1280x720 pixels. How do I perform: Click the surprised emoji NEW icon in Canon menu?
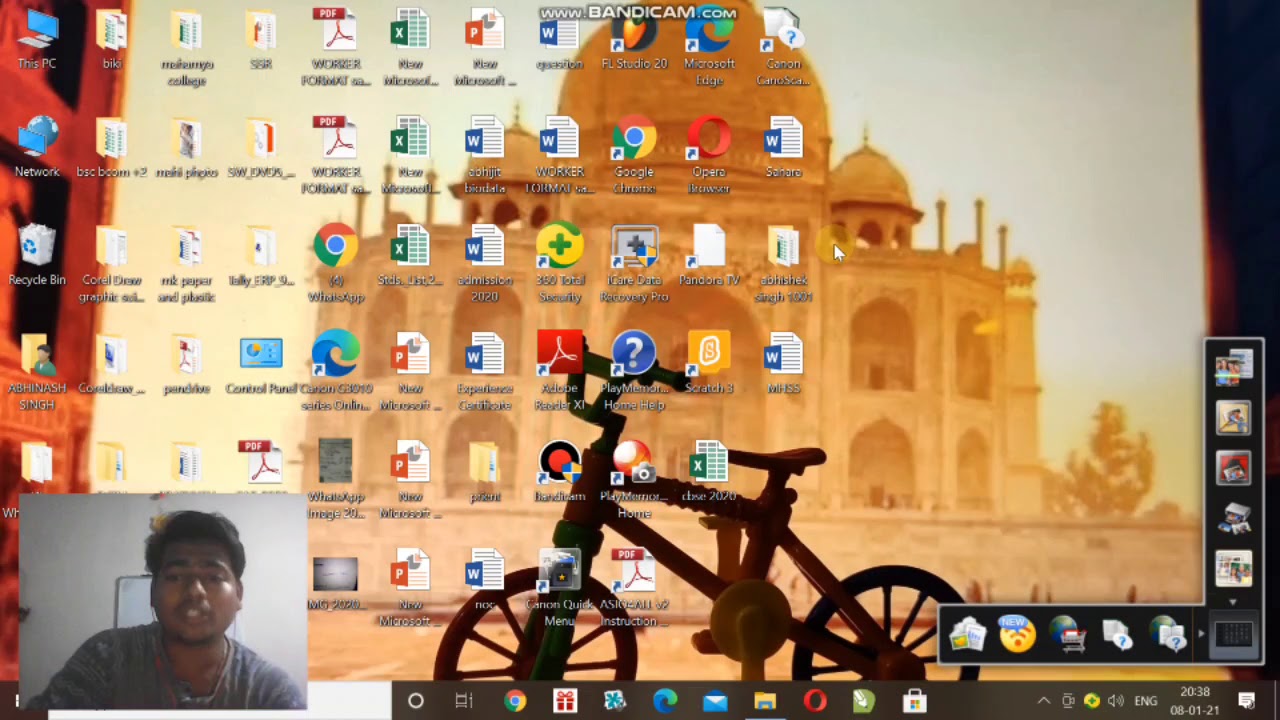coord(1017,634)
